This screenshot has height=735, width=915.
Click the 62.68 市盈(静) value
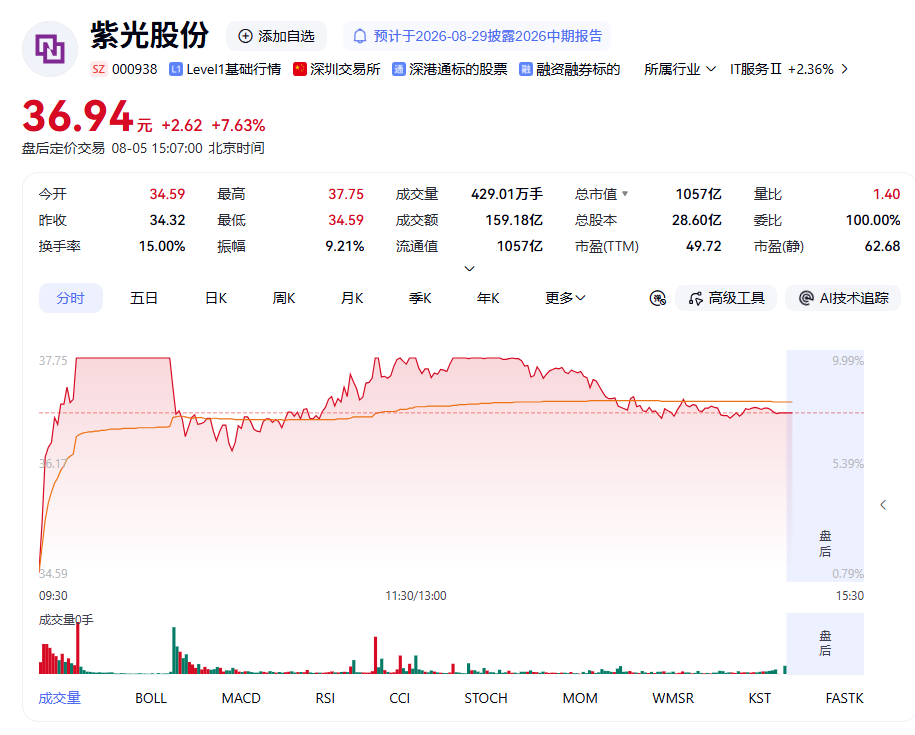pos(882,246)
